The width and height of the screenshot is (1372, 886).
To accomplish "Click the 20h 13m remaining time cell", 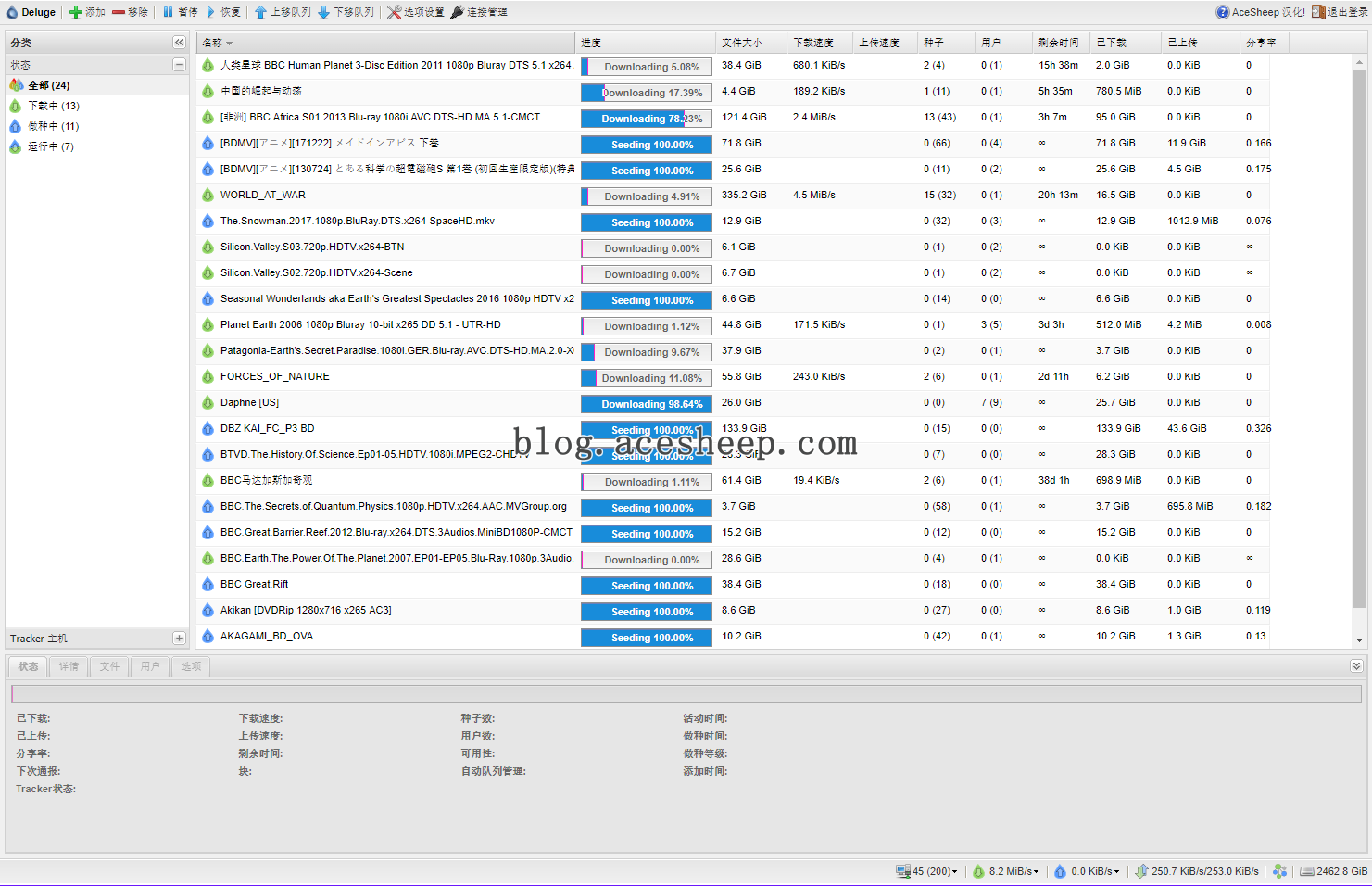I will 1058,196.
